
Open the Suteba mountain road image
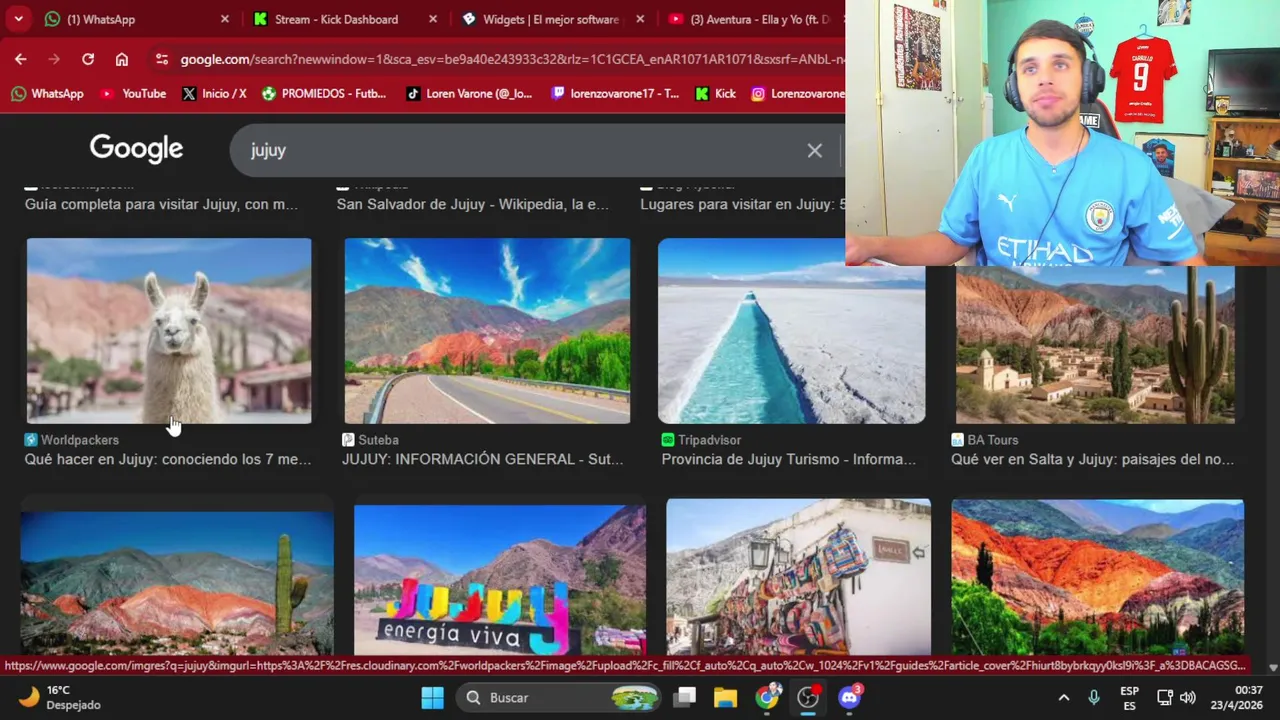(x=487, y=331)
